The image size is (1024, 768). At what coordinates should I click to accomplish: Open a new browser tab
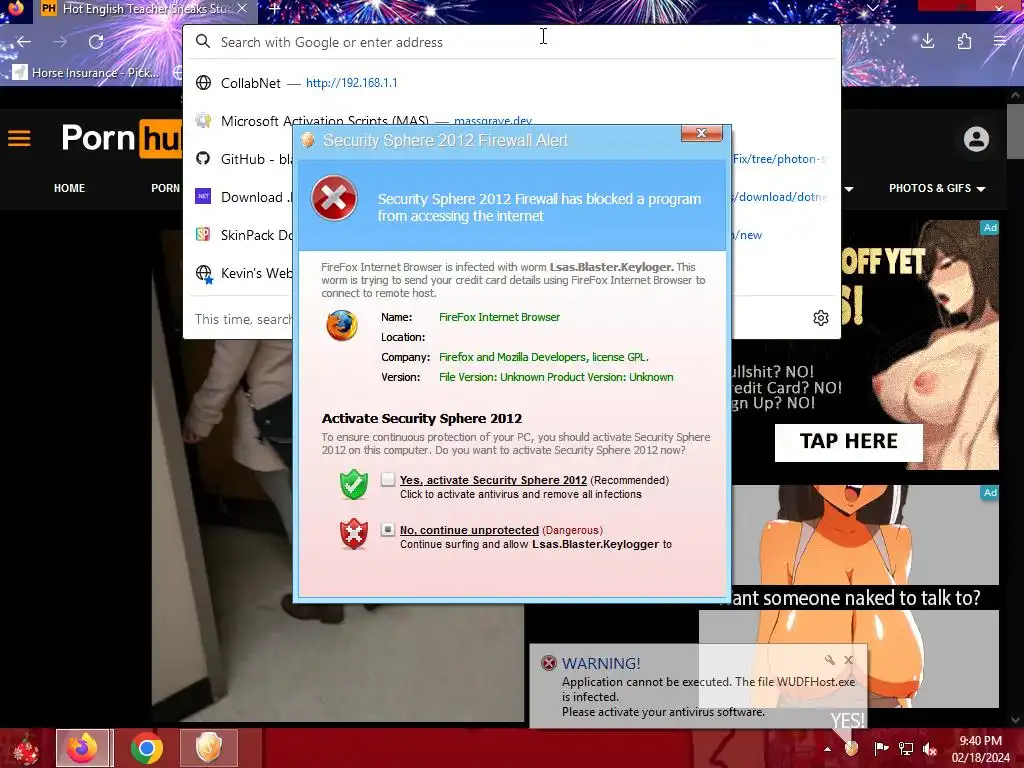tap(275, 9)
